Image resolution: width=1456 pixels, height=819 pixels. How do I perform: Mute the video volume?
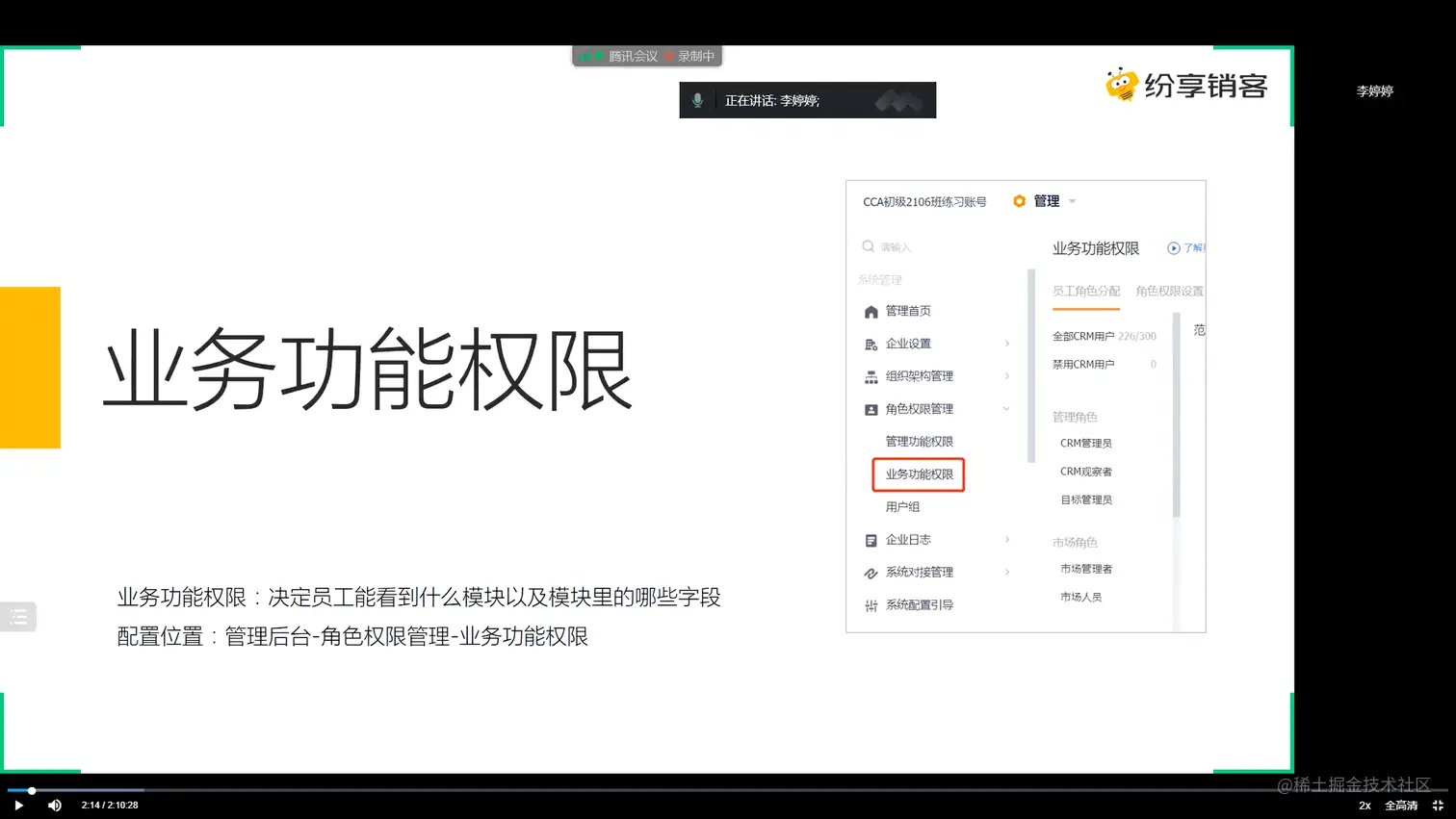point(55,806)
